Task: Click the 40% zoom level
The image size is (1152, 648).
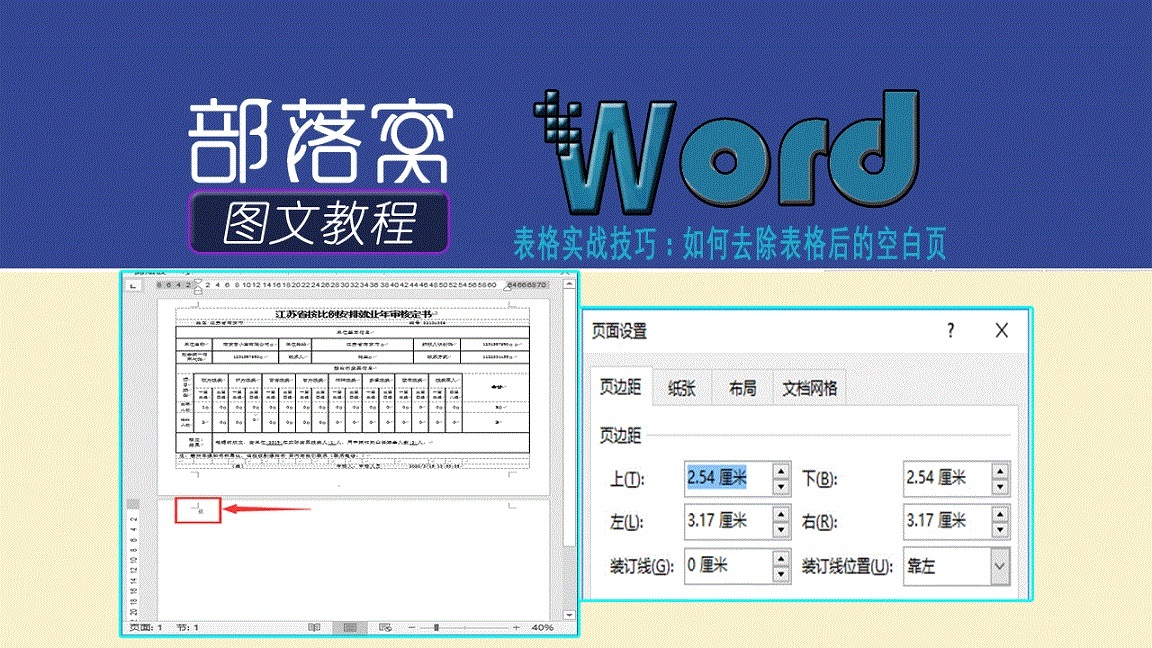Action: click(542, 627)
